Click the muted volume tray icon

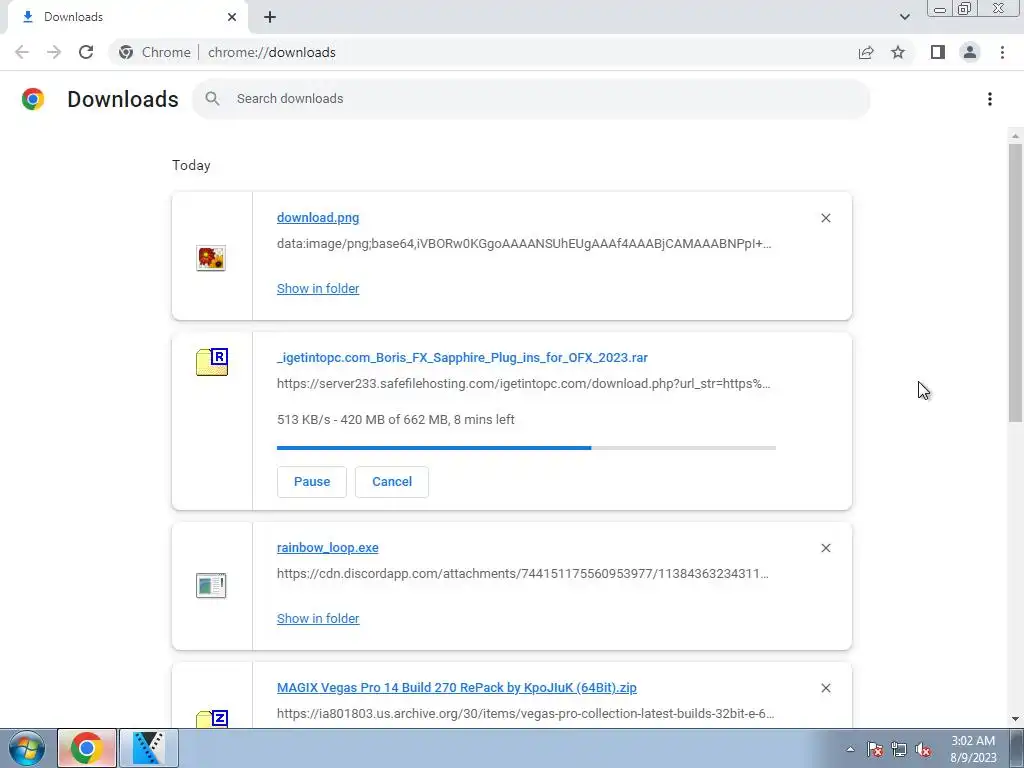point(923,749)
